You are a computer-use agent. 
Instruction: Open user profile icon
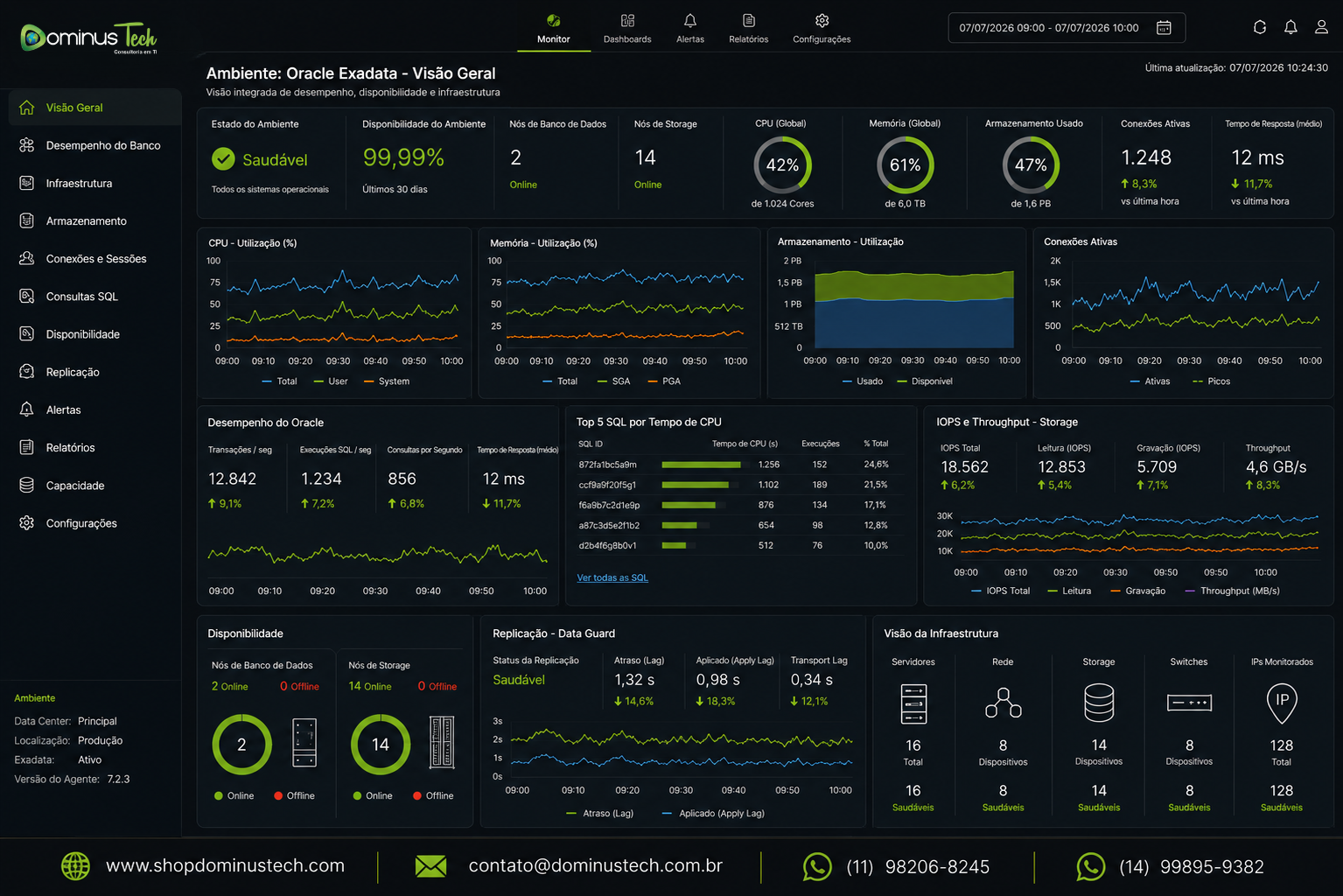(1321, 27)
